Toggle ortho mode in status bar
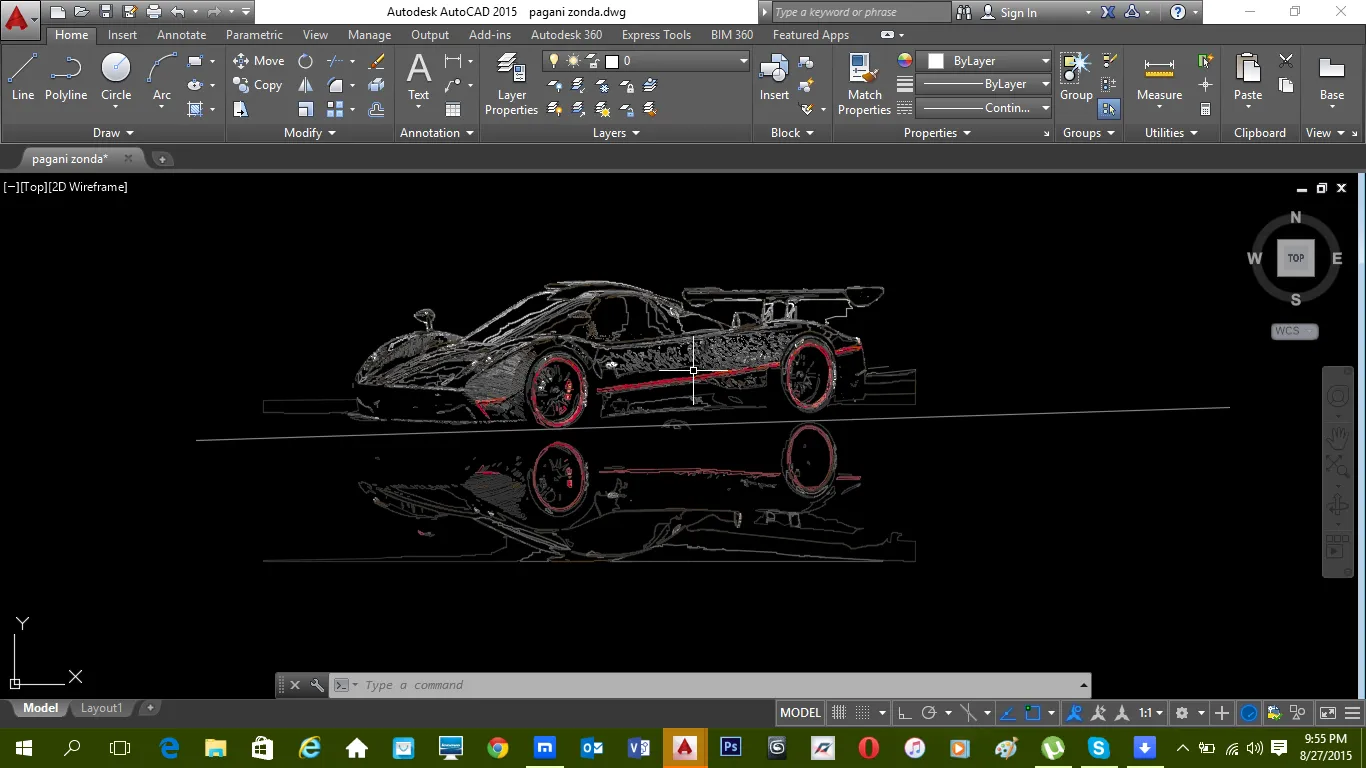The image size is (1366, 768). 904,713
